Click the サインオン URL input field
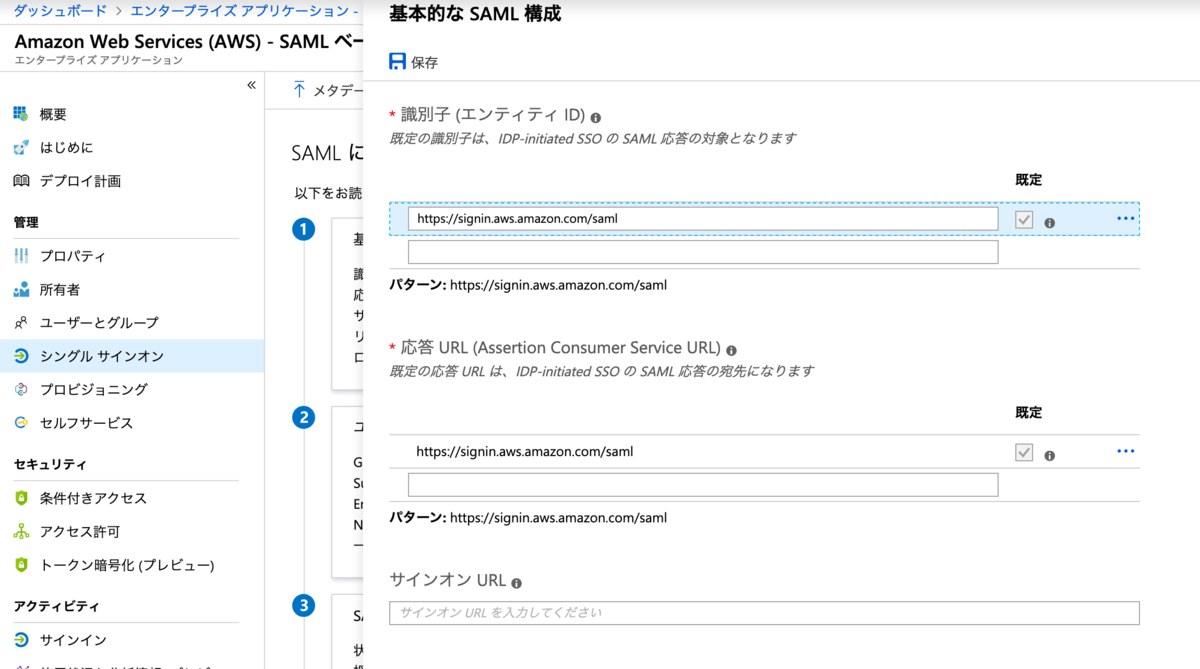Screen dimensions: 1200x669 click(x=764, y=612)
